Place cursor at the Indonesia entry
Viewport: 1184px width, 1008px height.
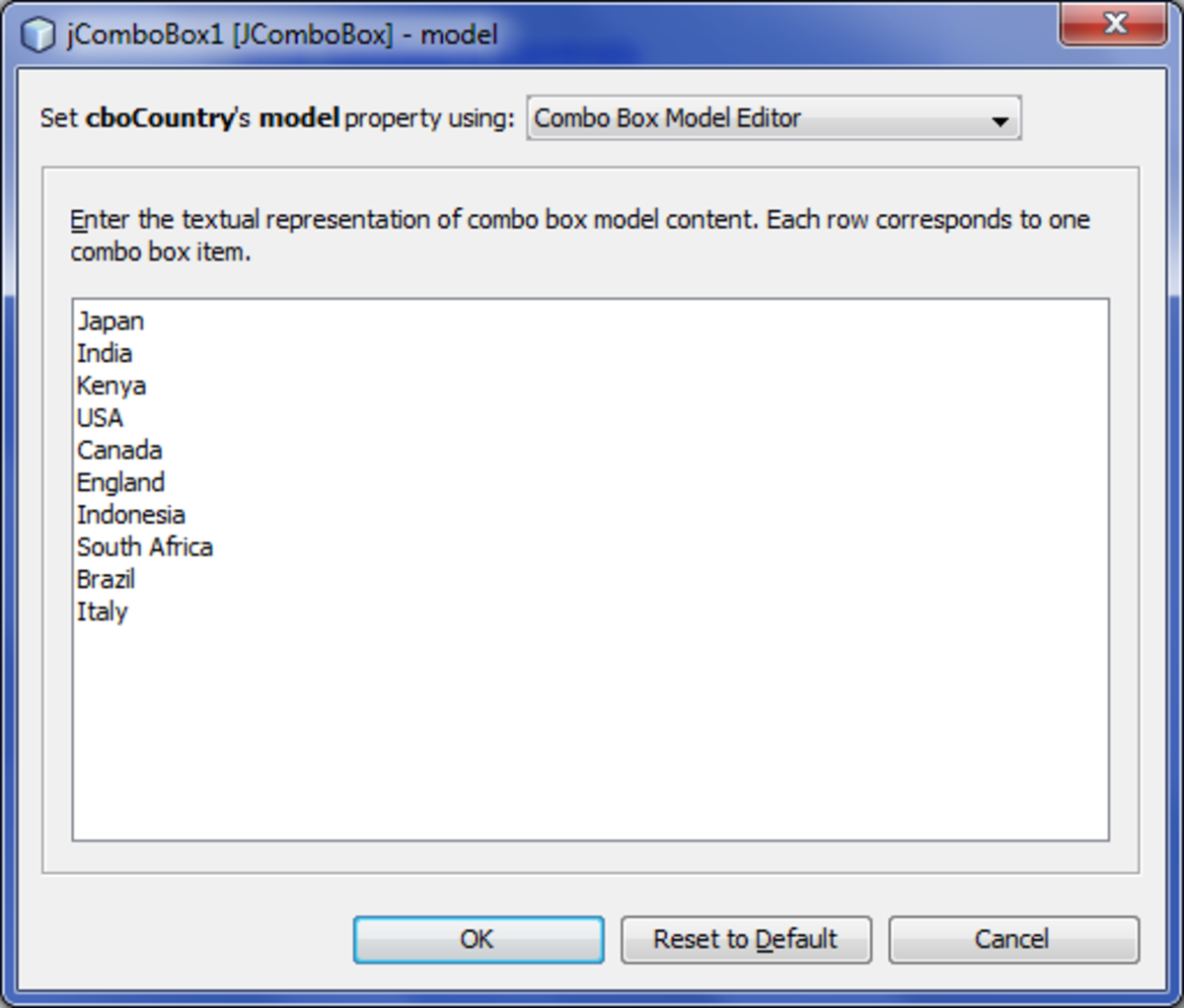coord(131,515)
